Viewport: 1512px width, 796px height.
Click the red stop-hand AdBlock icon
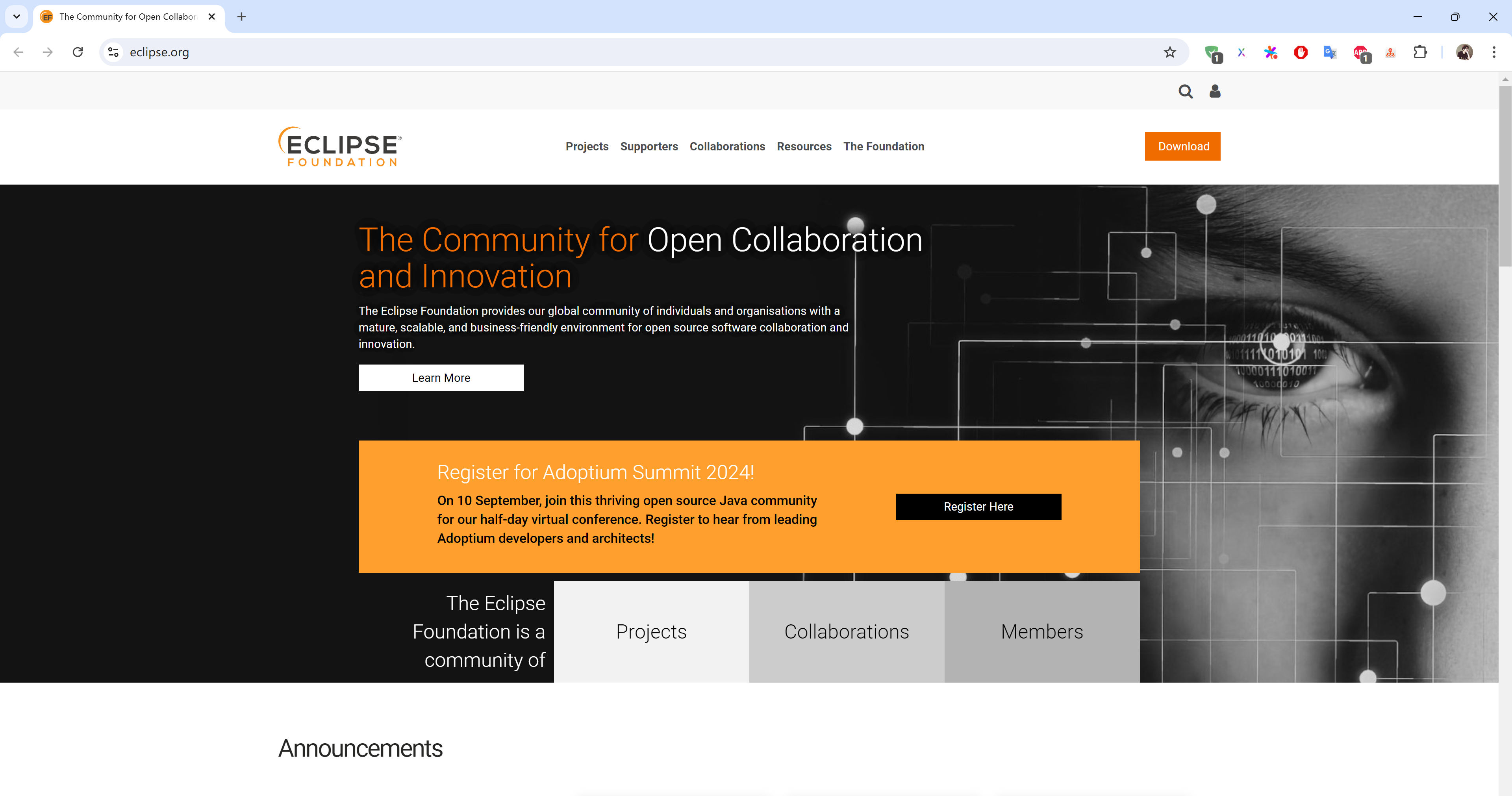1300,52
